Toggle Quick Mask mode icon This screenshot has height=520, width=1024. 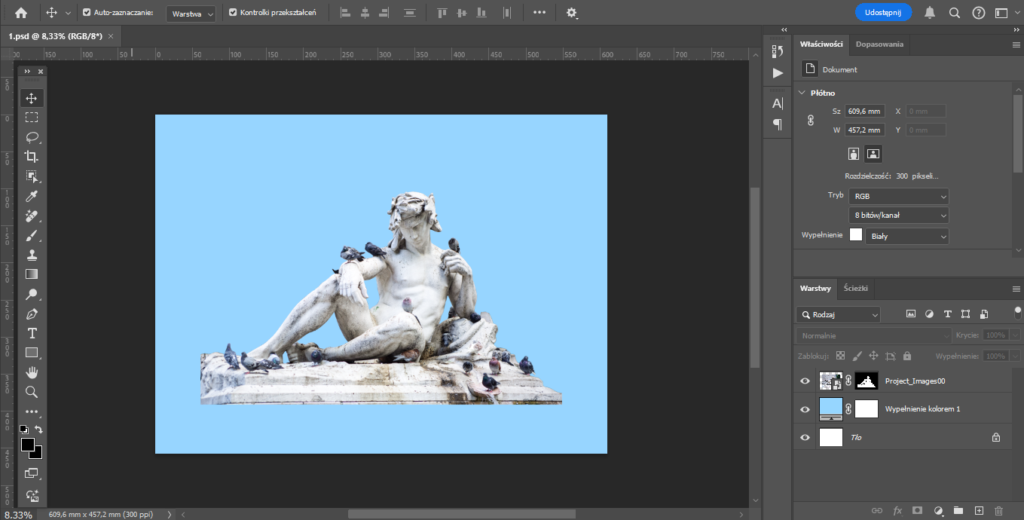click(31, 473)
